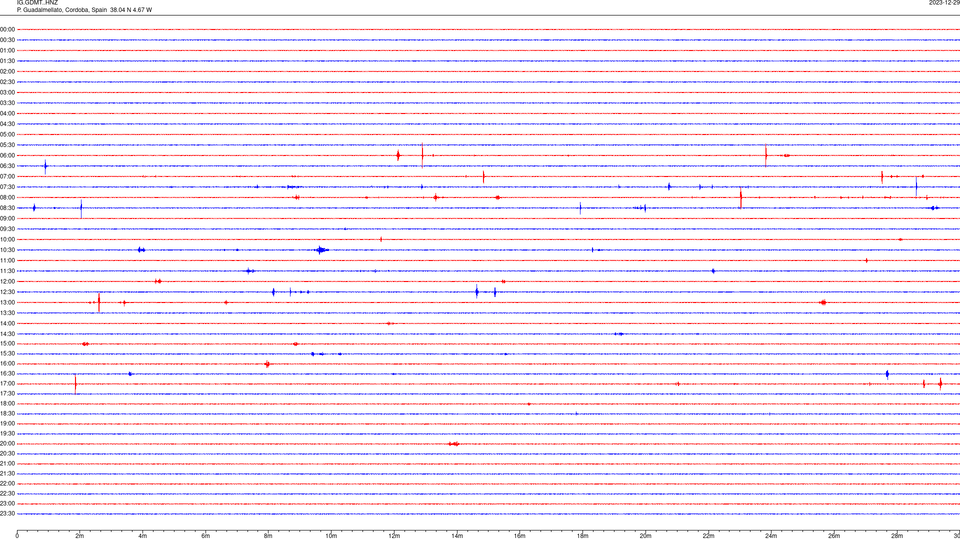
Task: Click the 10:00 trace time label
Action: 7,239
